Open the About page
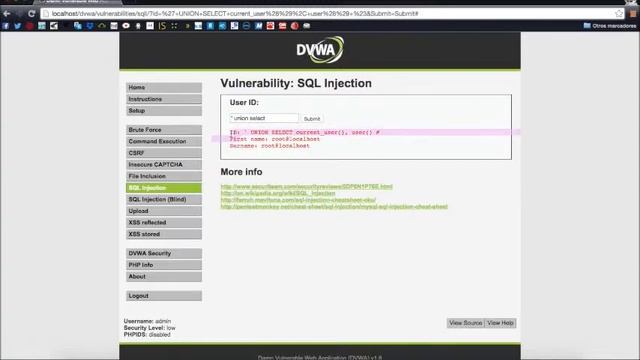This screenshot has height=360, width=640. click(x=164, y=277)
